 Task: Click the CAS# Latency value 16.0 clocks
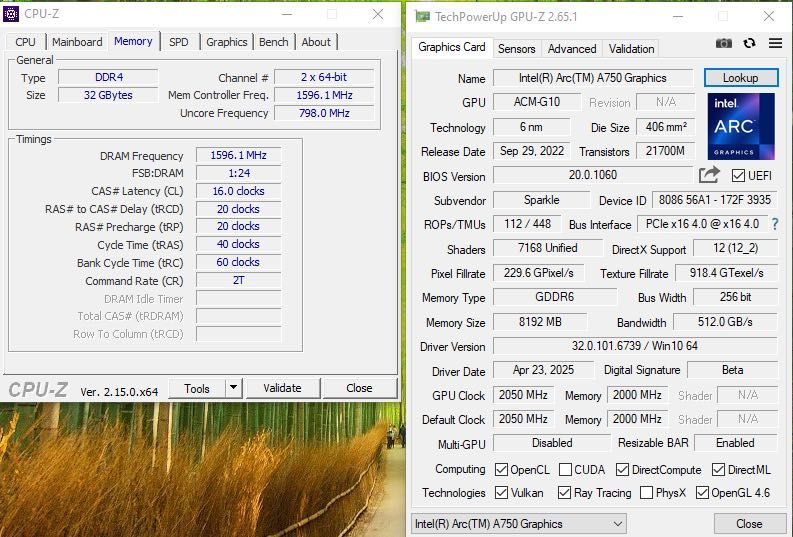point(238,191)
